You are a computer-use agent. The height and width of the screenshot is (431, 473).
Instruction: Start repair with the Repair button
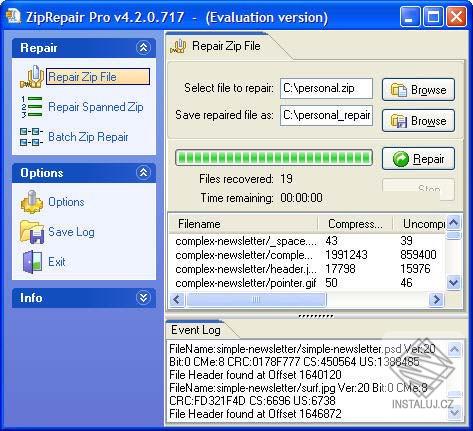pyautogui.click(x=418, y=159)
